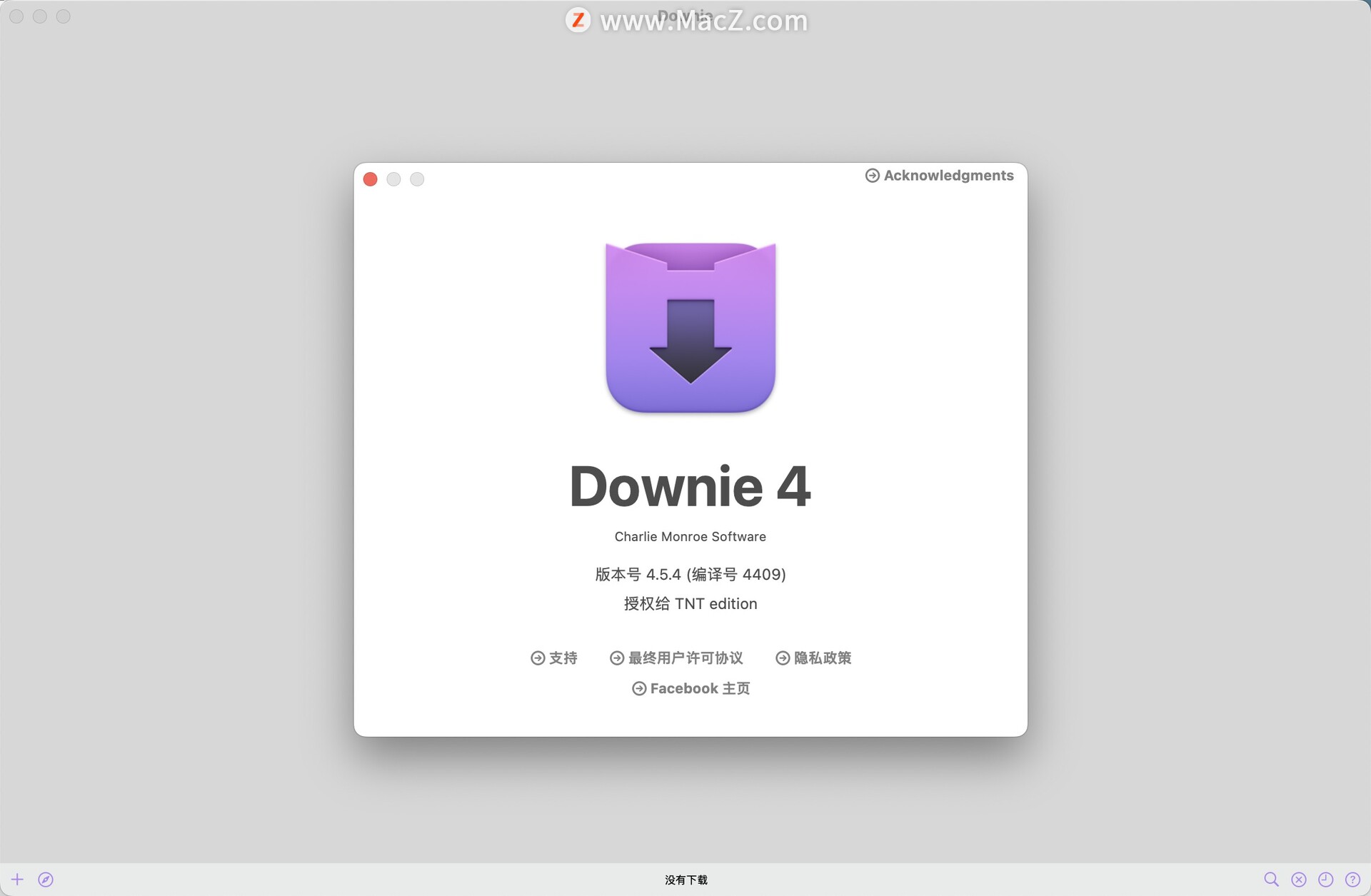This screenshot has height=896, width=1371.
Task: Click the large Downie app icon
Action: [690, 328]
